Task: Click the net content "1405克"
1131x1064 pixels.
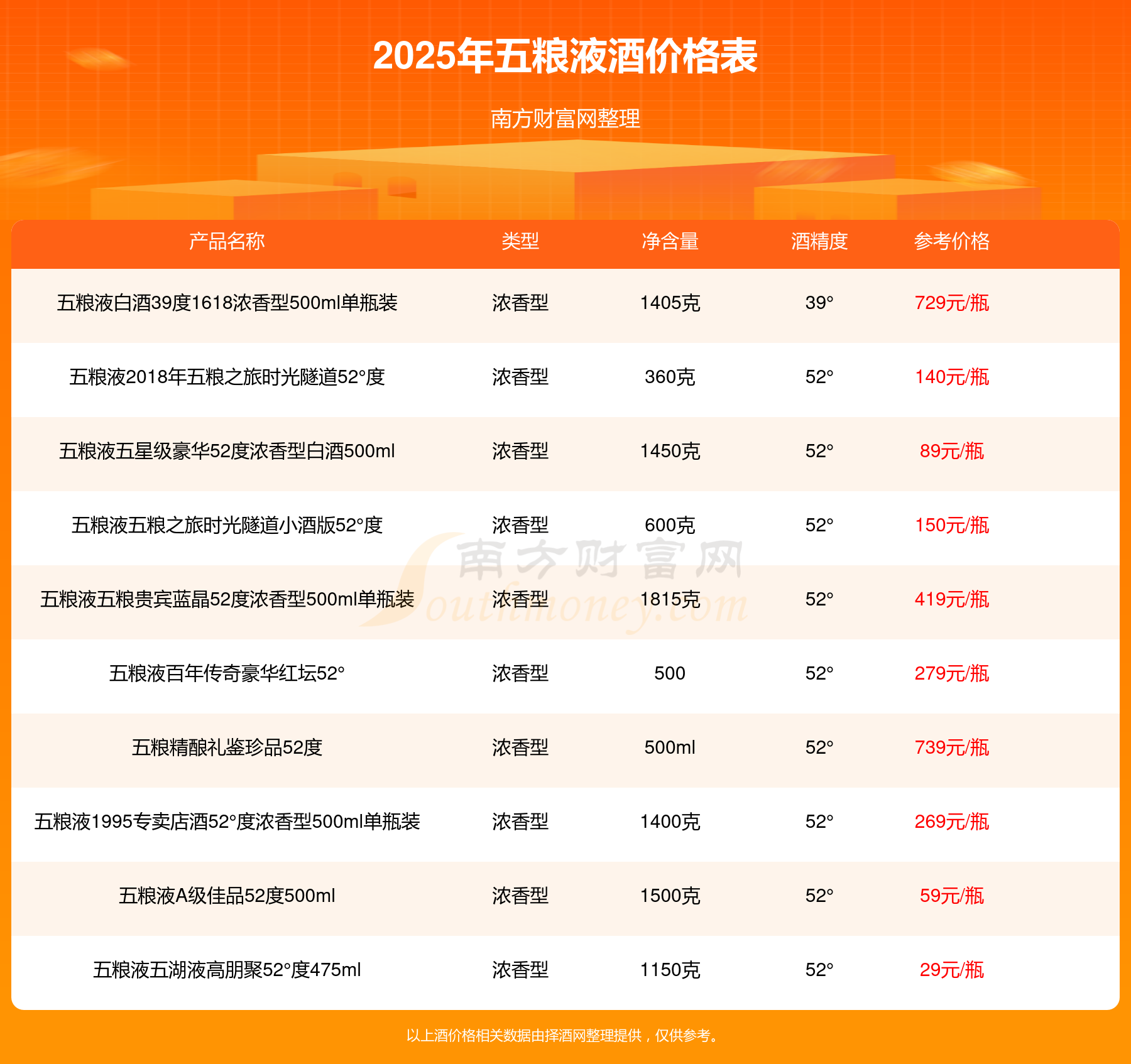Action: pos(670,303)
